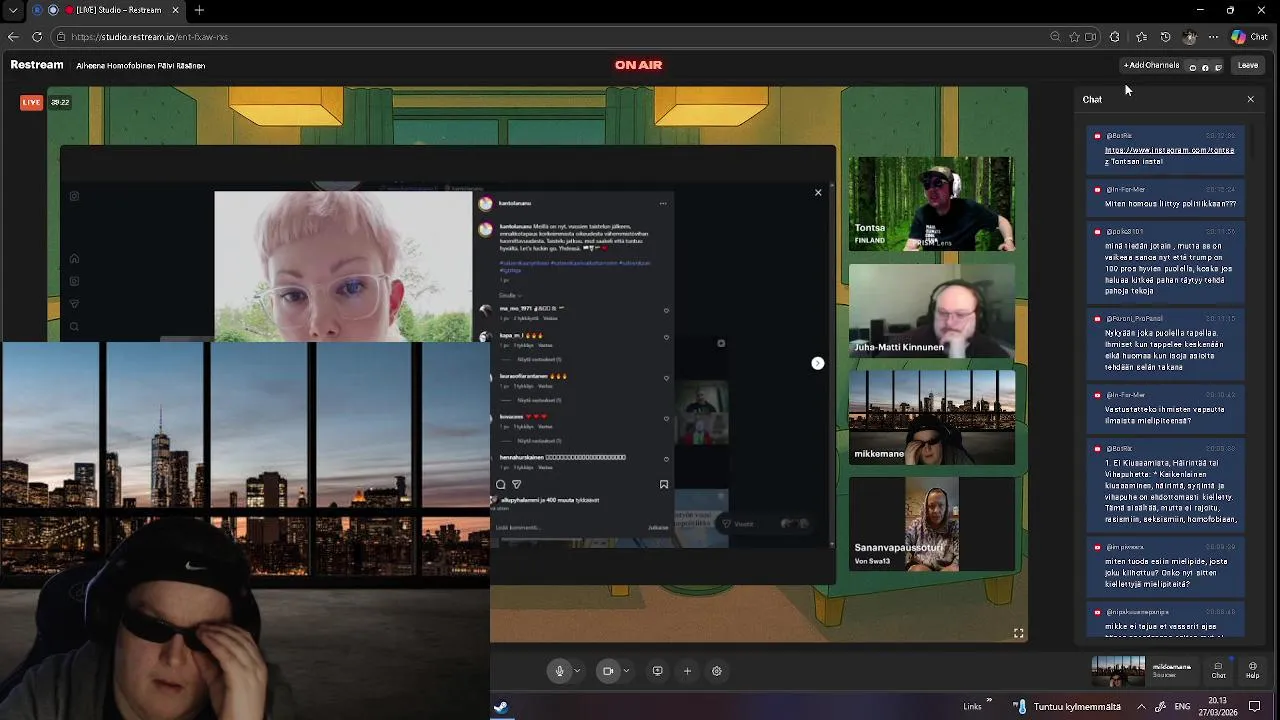Open studio settings gear icon
The width and height of the screenshot is (1280, 720).
[717, 671]
